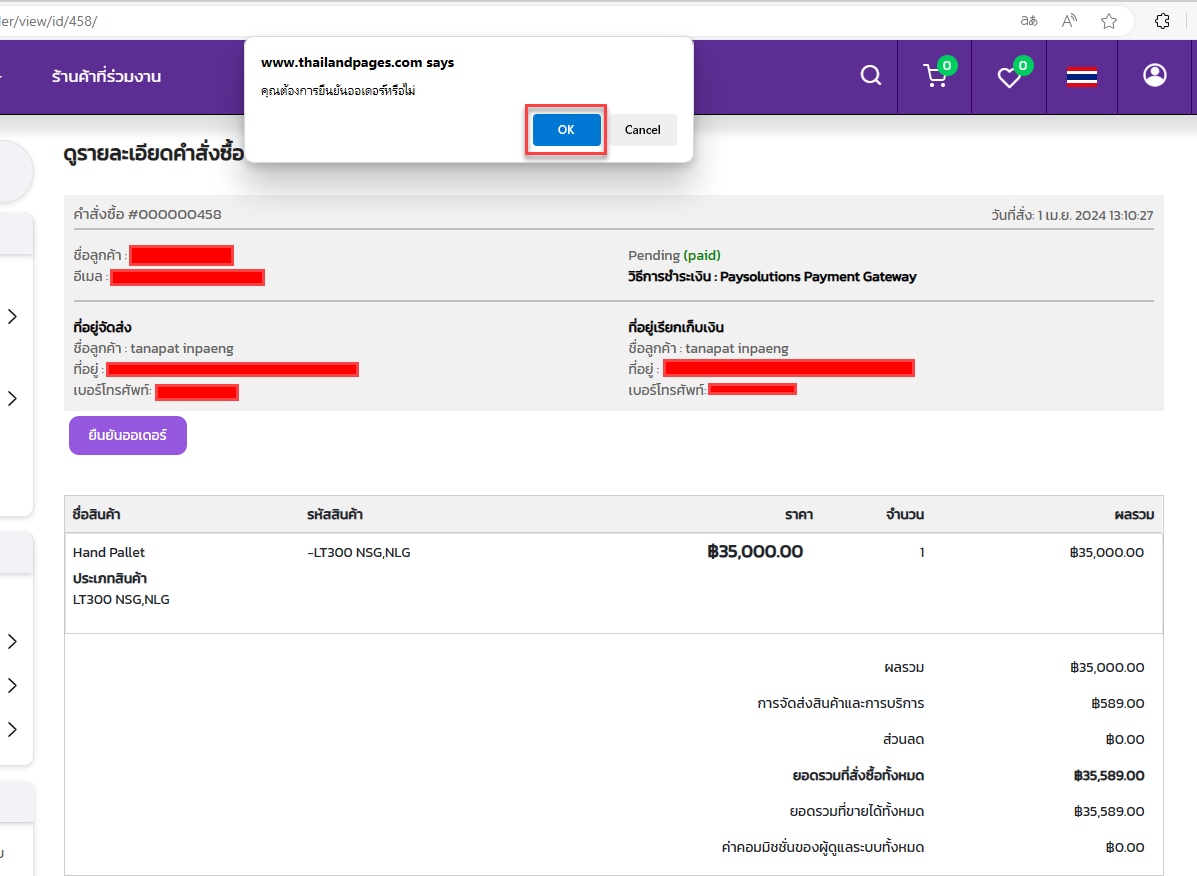Click the Thai flag language icon

coord(1082,77)
